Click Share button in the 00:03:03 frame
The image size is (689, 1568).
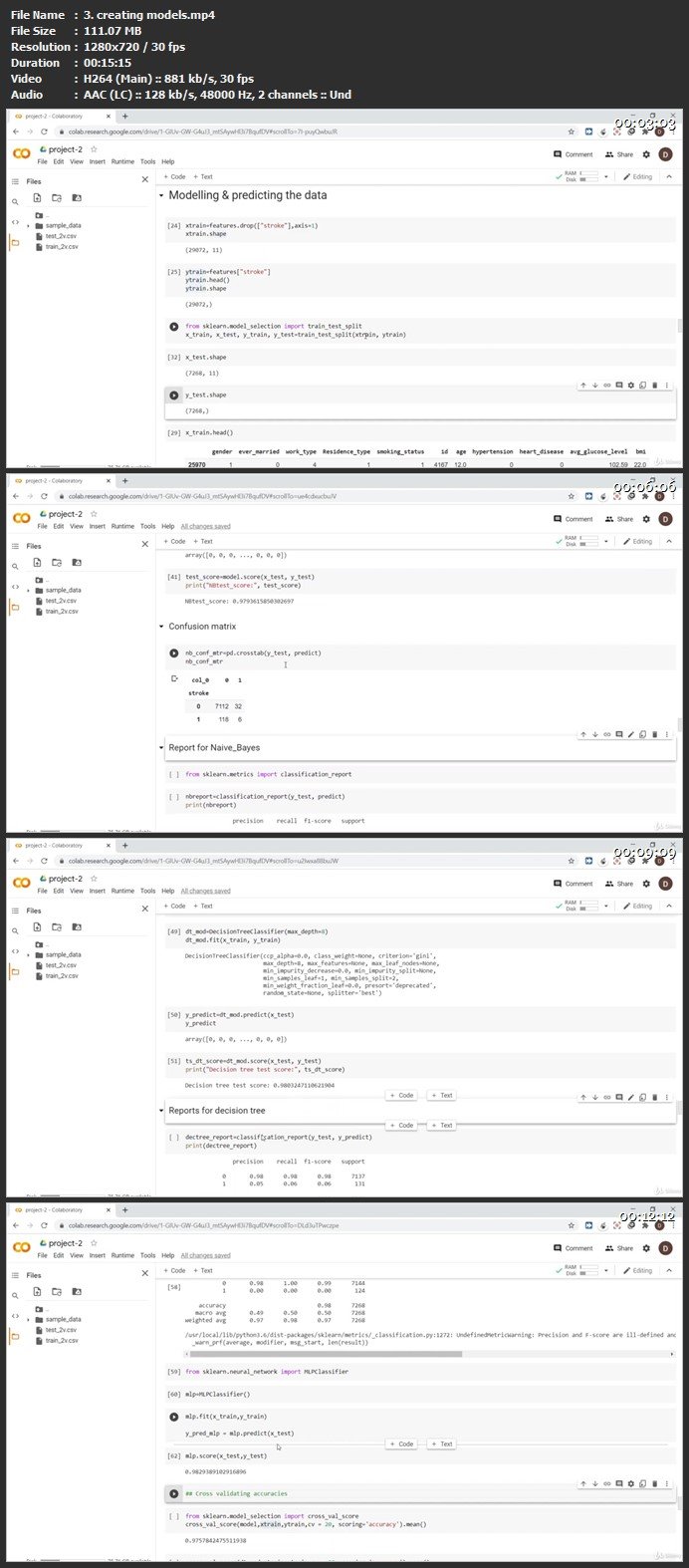[x=619, y=154]
